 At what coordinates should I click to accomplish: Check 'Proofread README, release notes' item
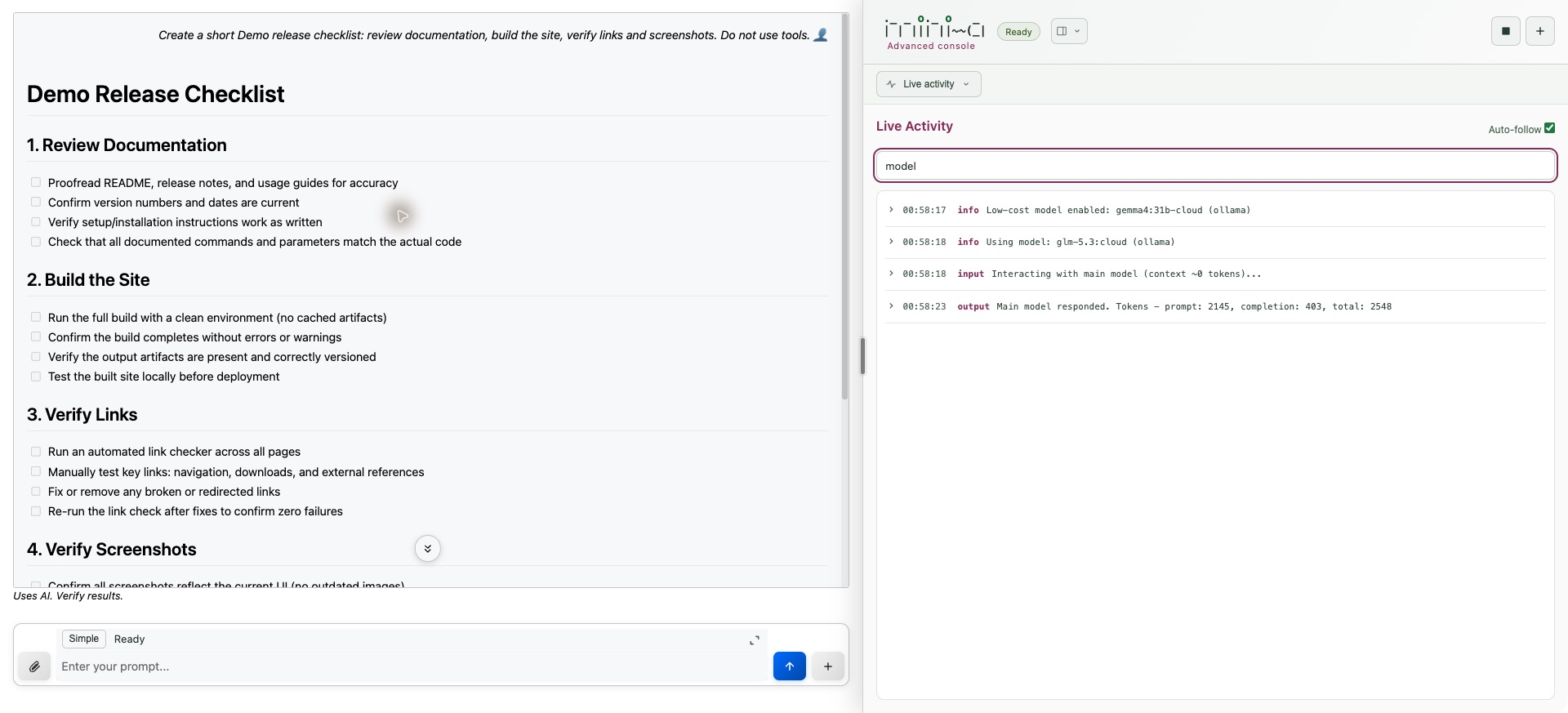(x=36, y=182)
